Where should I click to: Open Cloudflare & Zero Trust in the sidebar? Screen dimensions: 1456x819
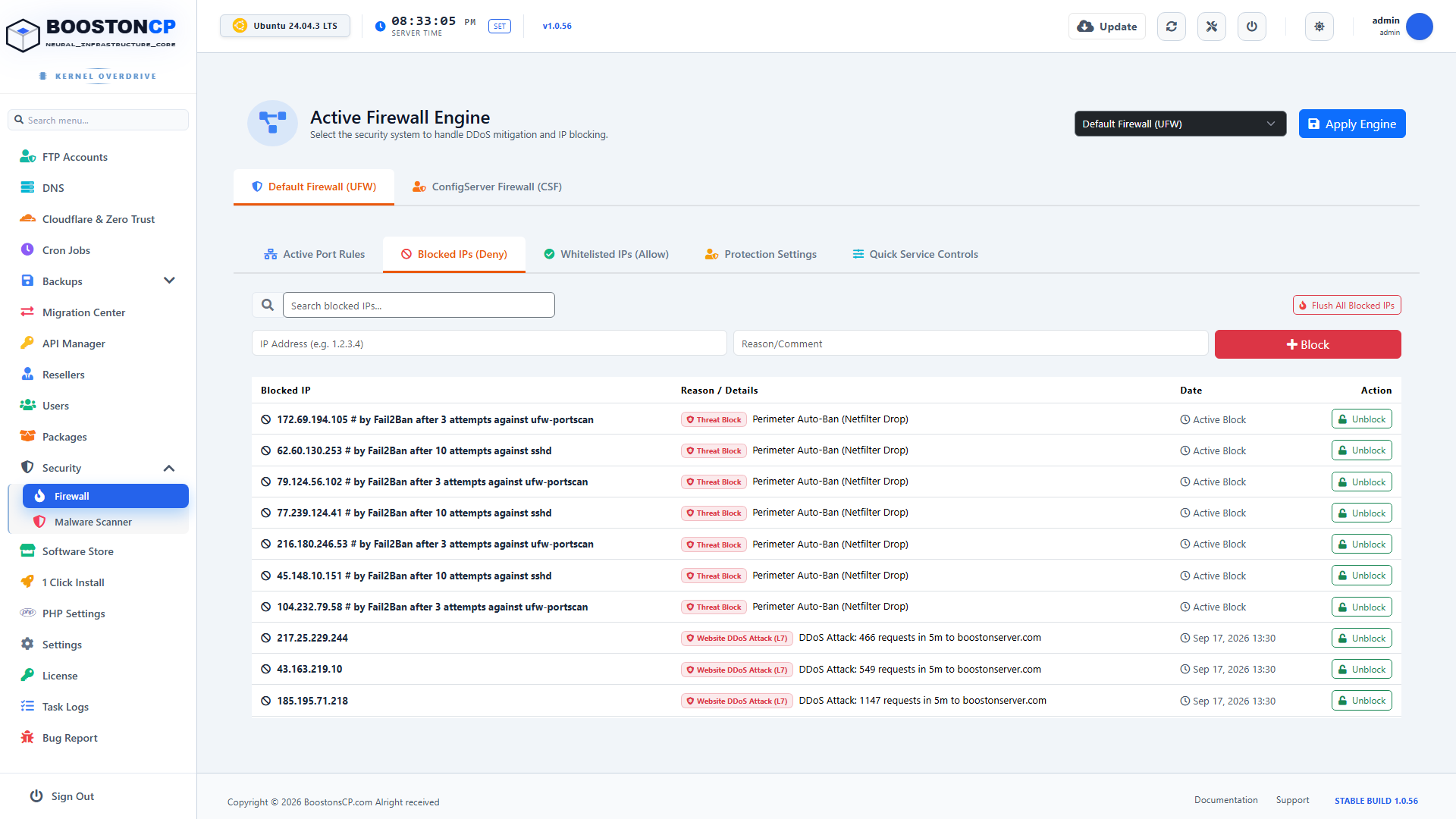(99, 219)
